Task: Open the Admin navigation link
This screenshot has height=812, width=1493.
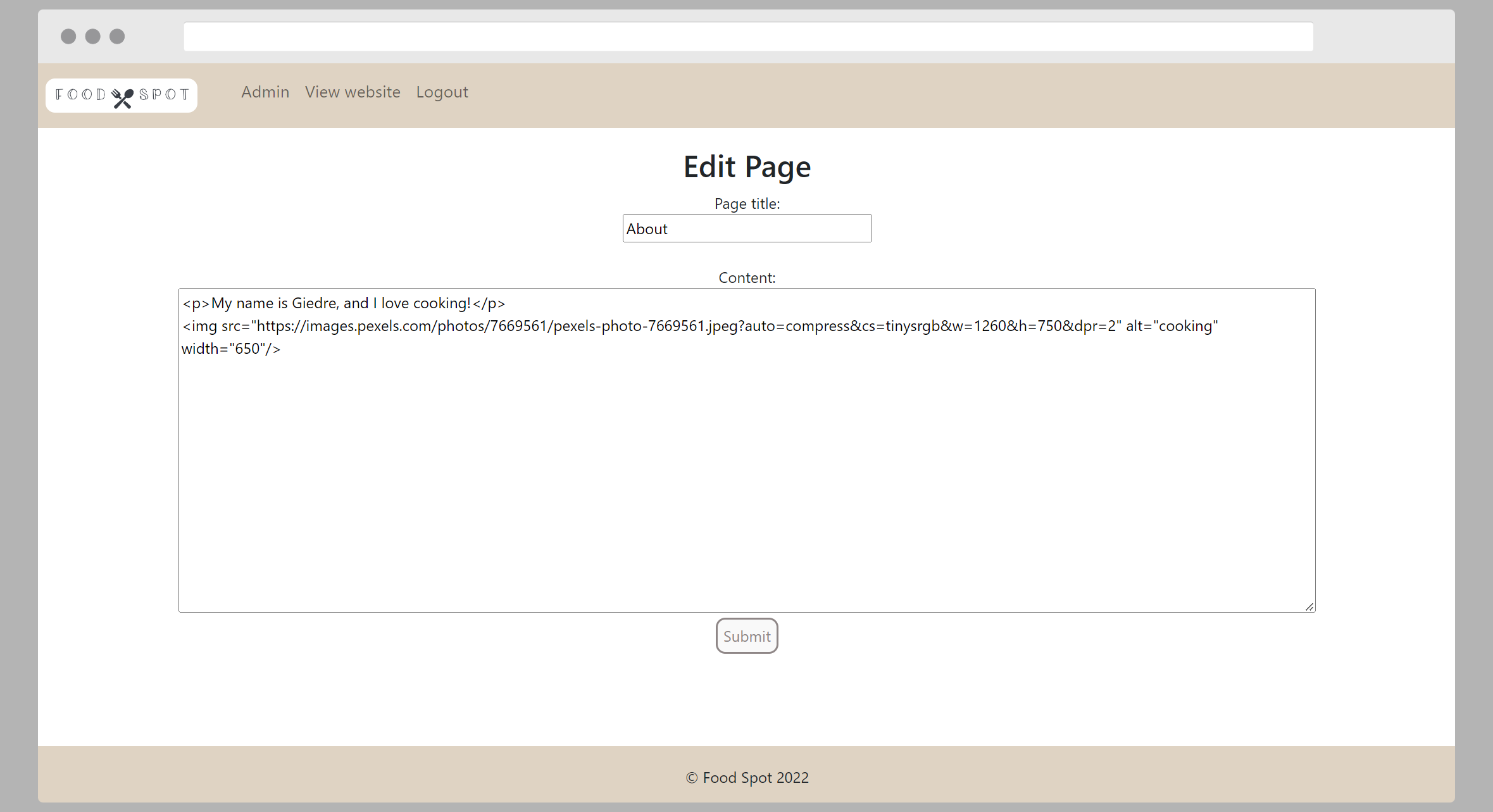Action: point(265,92)
